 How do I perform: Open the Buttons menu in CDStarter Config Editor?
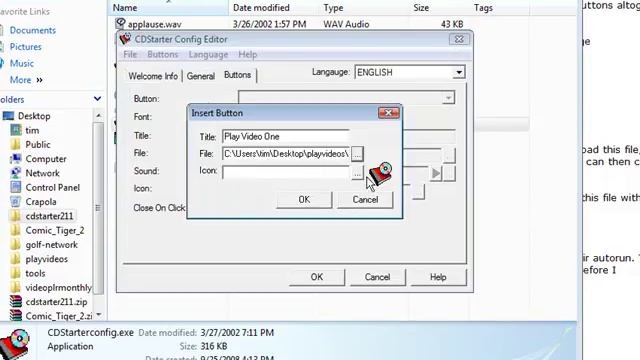[162, 55]
